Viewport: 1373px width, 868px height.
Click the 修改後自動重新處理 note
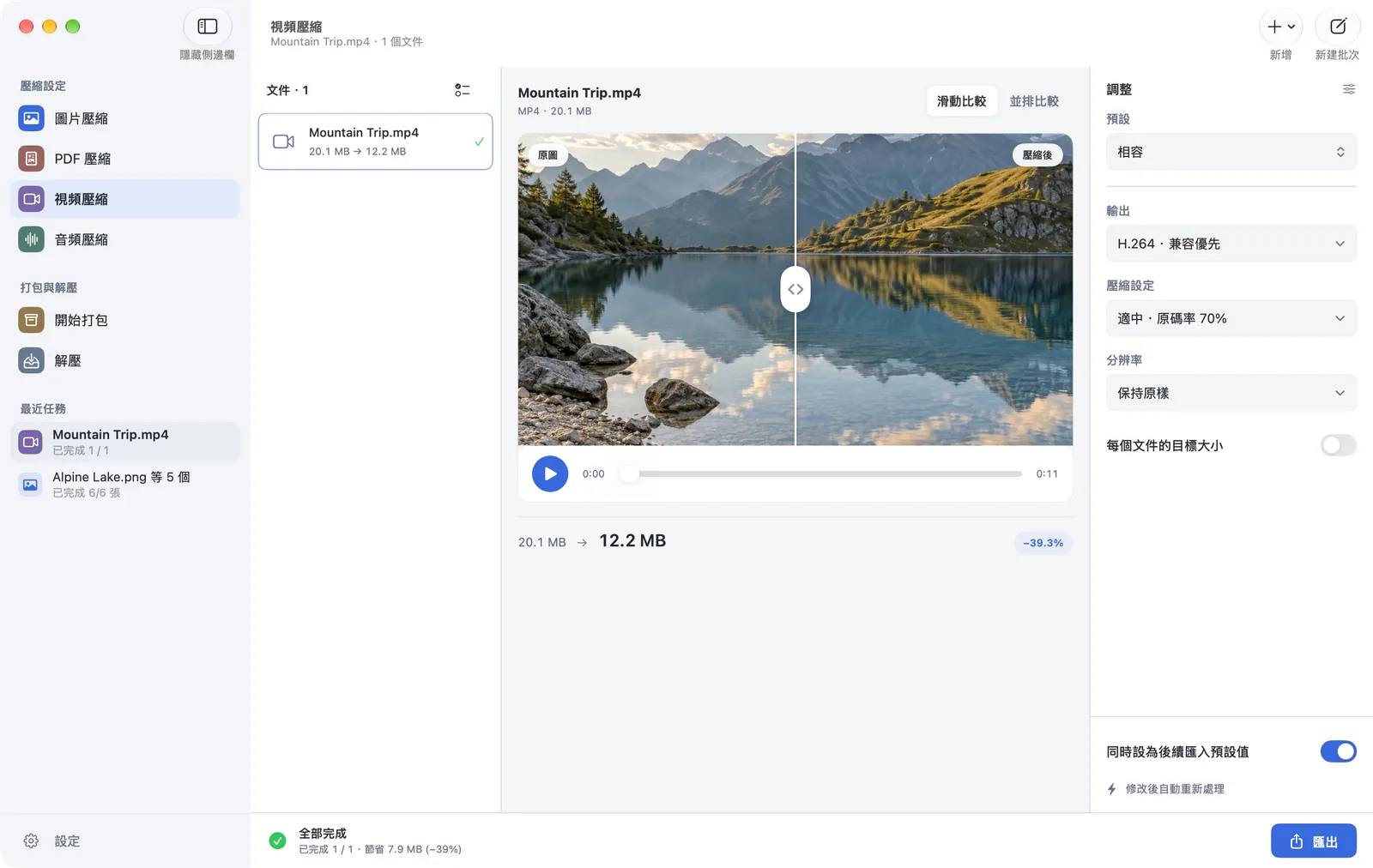click(x=1175, y=789)
